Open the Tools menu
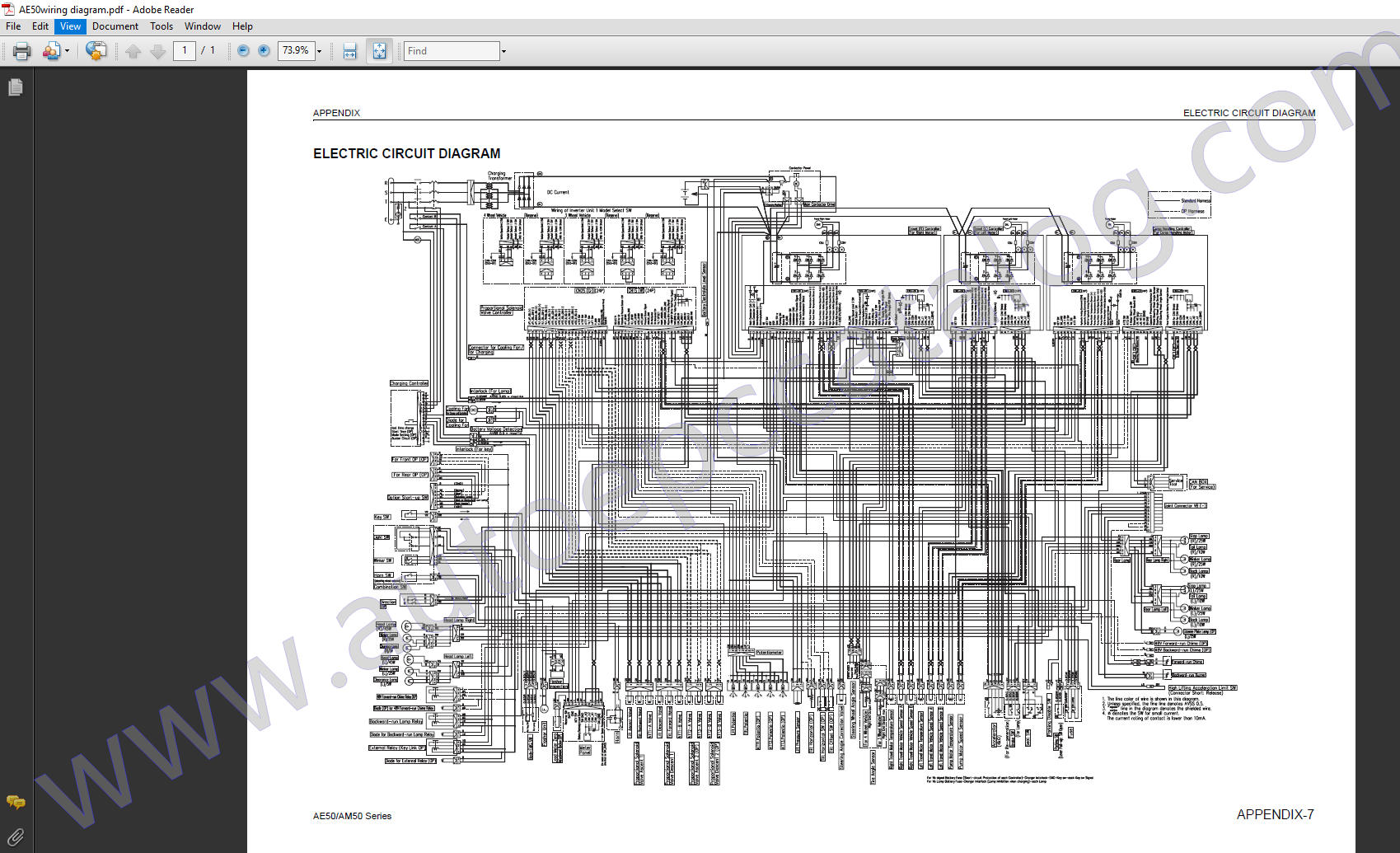The width and height of the screenshot is (1400, 853). pyautogui.click(x=161, y=26)
